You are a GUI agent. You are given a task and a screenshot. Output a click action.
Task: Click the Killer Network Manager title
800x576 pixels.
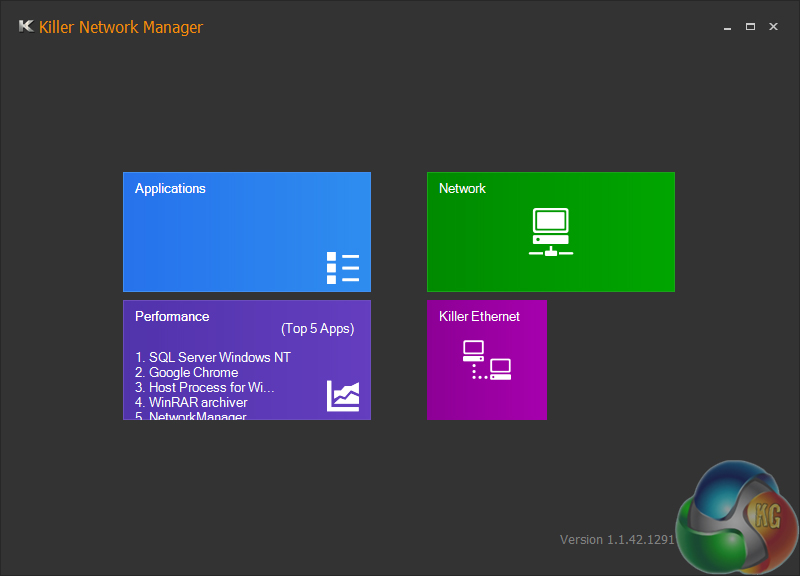121,27
